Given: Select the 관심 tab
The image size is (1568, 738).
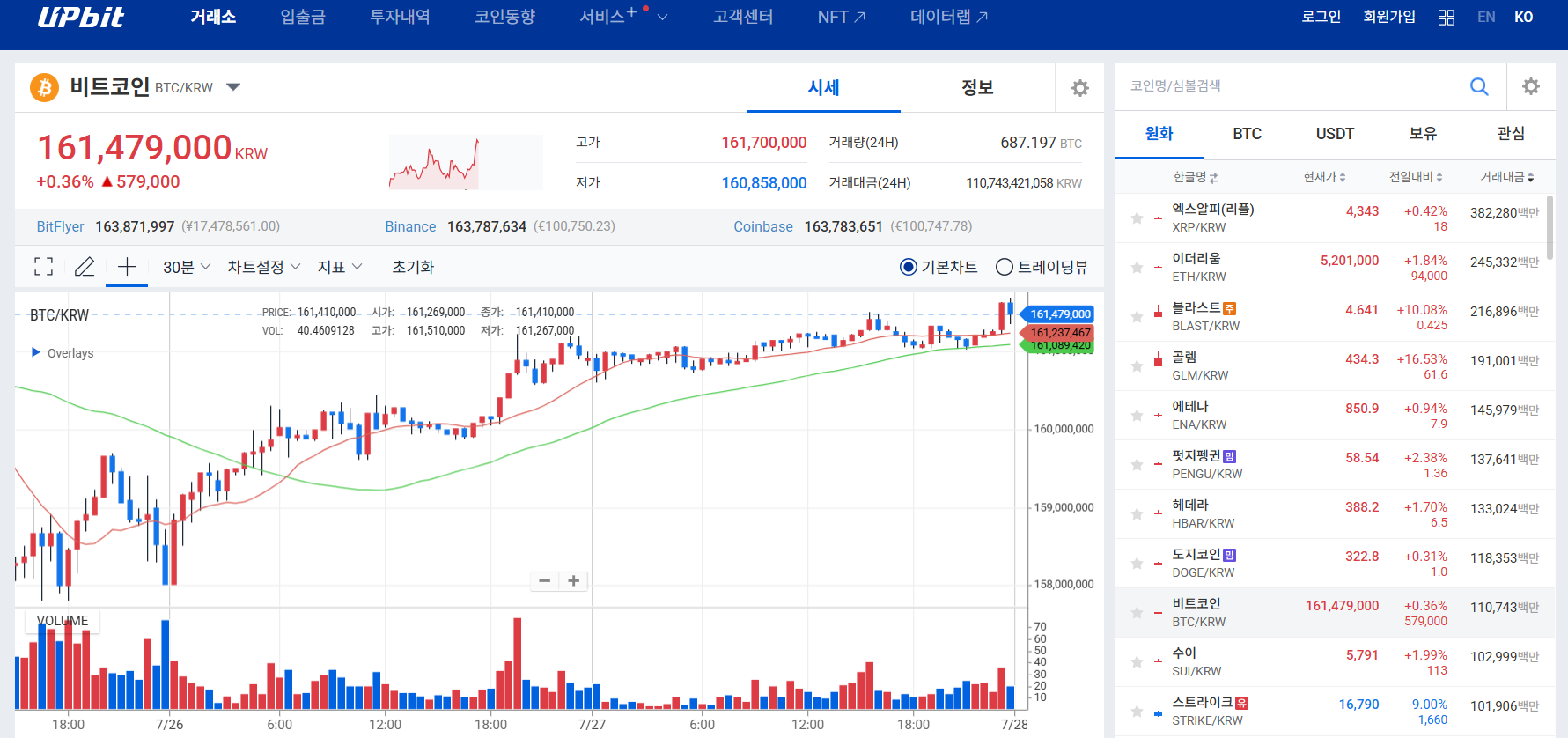Looking at the screenshot, I should tap(1511, 134).
